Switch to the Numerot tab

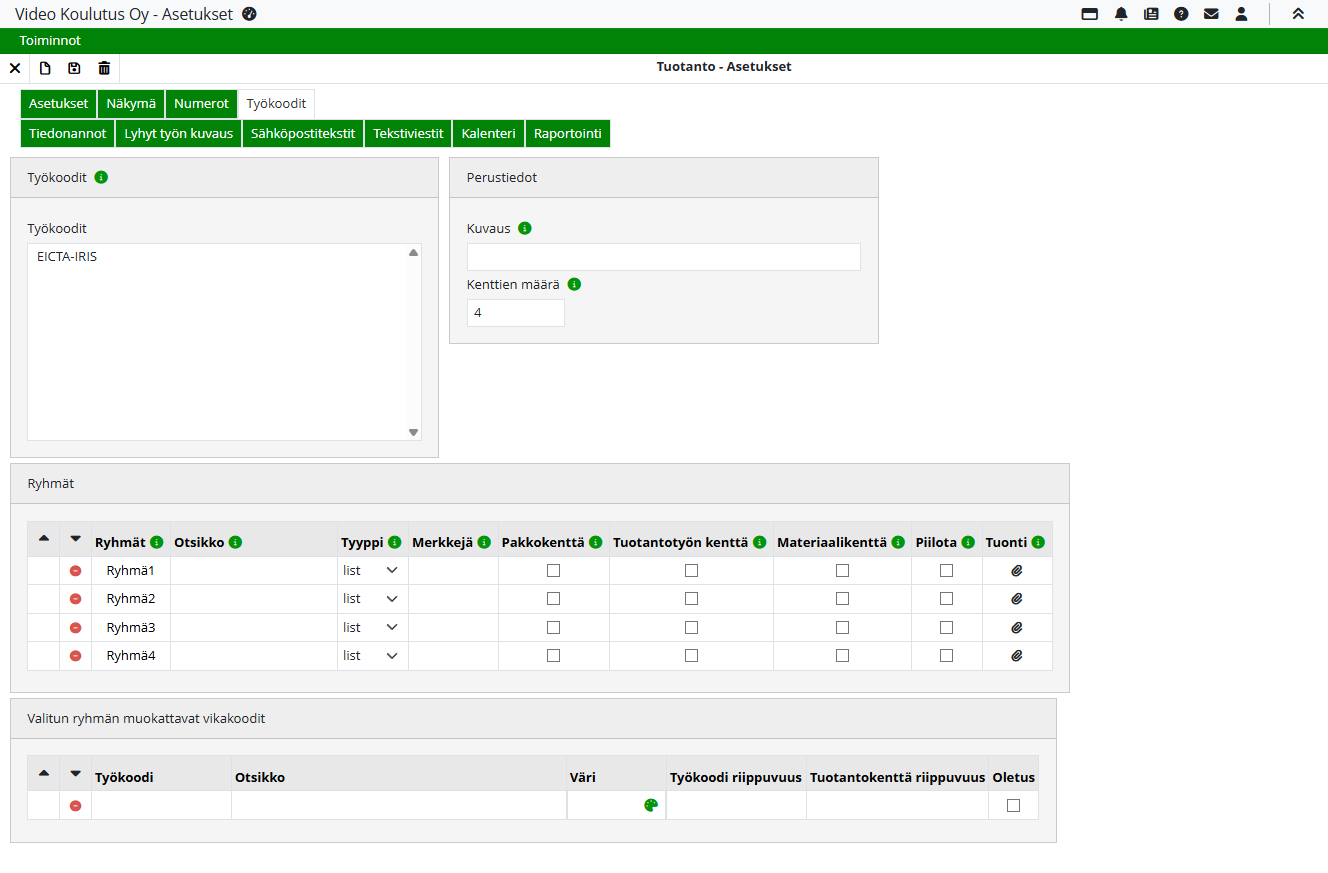pyautogui.click(x=201, y=103)
